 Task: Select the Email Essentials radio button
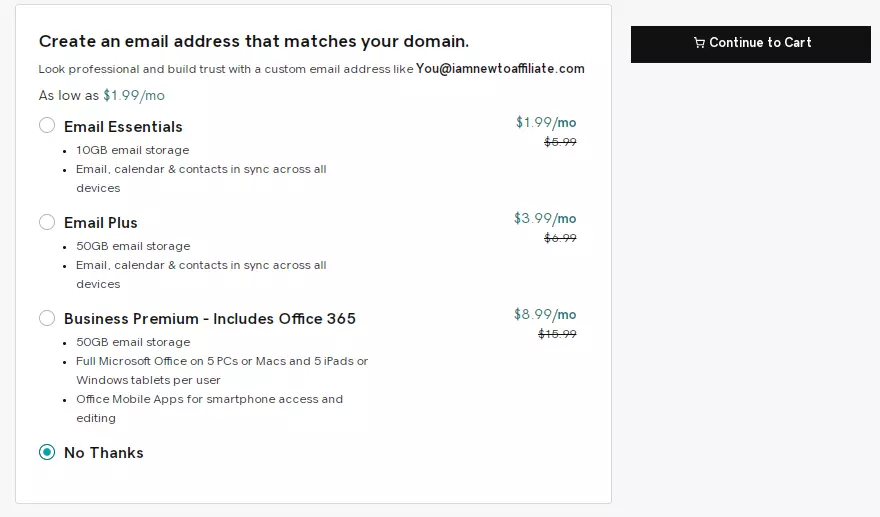click(x=47, y=125)
